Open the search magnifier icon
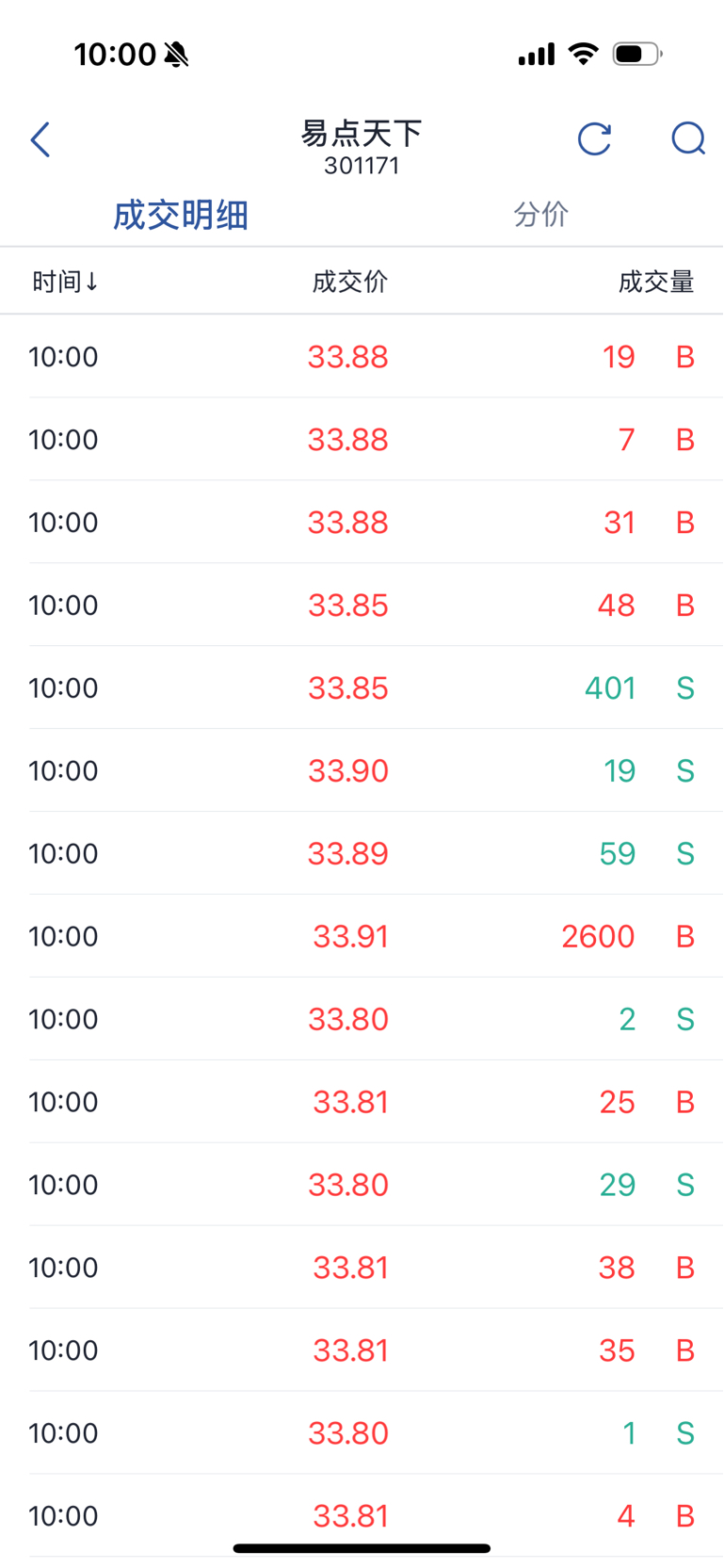Viewport: 724px width, 1568px height. [688, 139]
